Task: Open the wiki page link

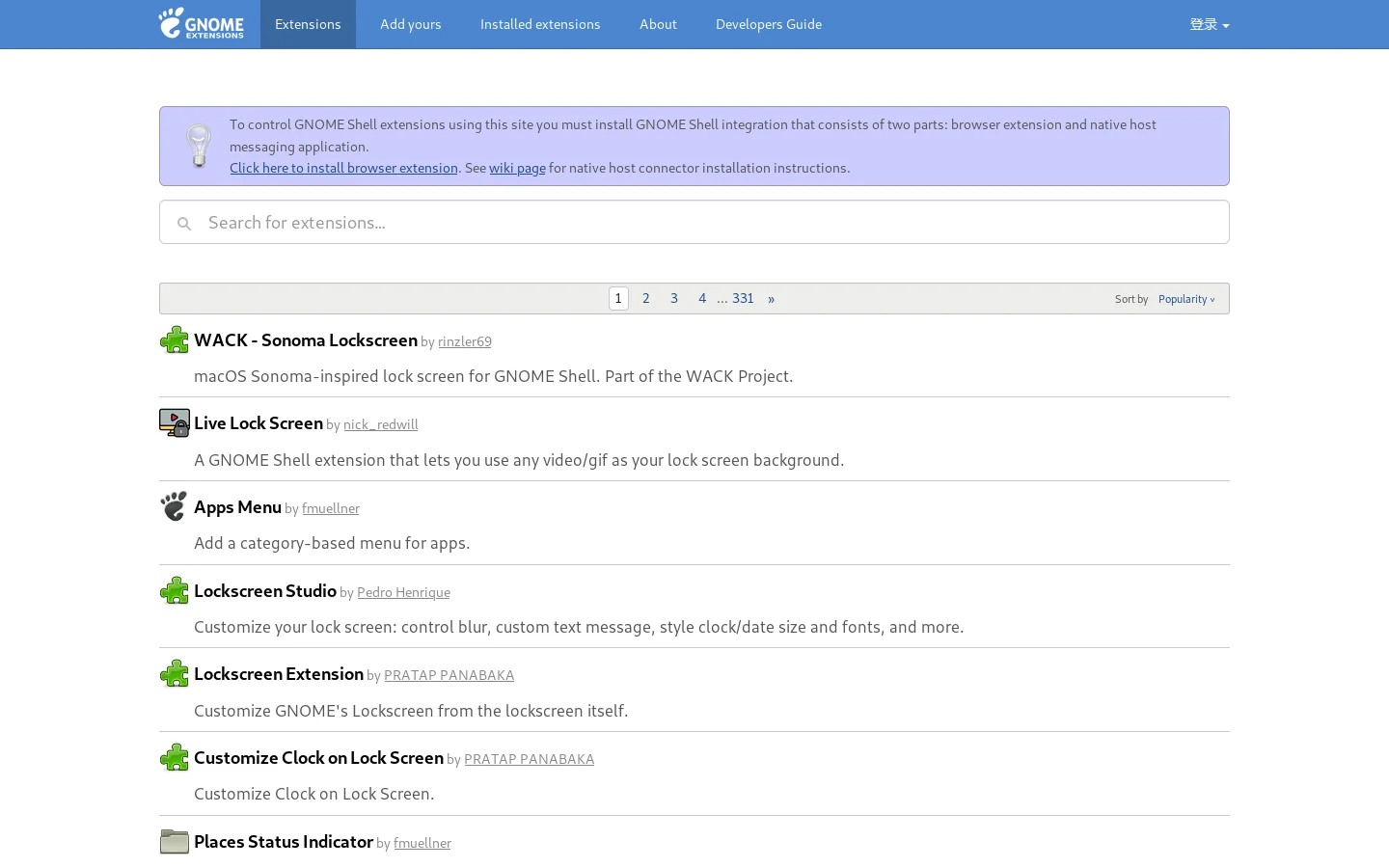Action: pos(517,168)
